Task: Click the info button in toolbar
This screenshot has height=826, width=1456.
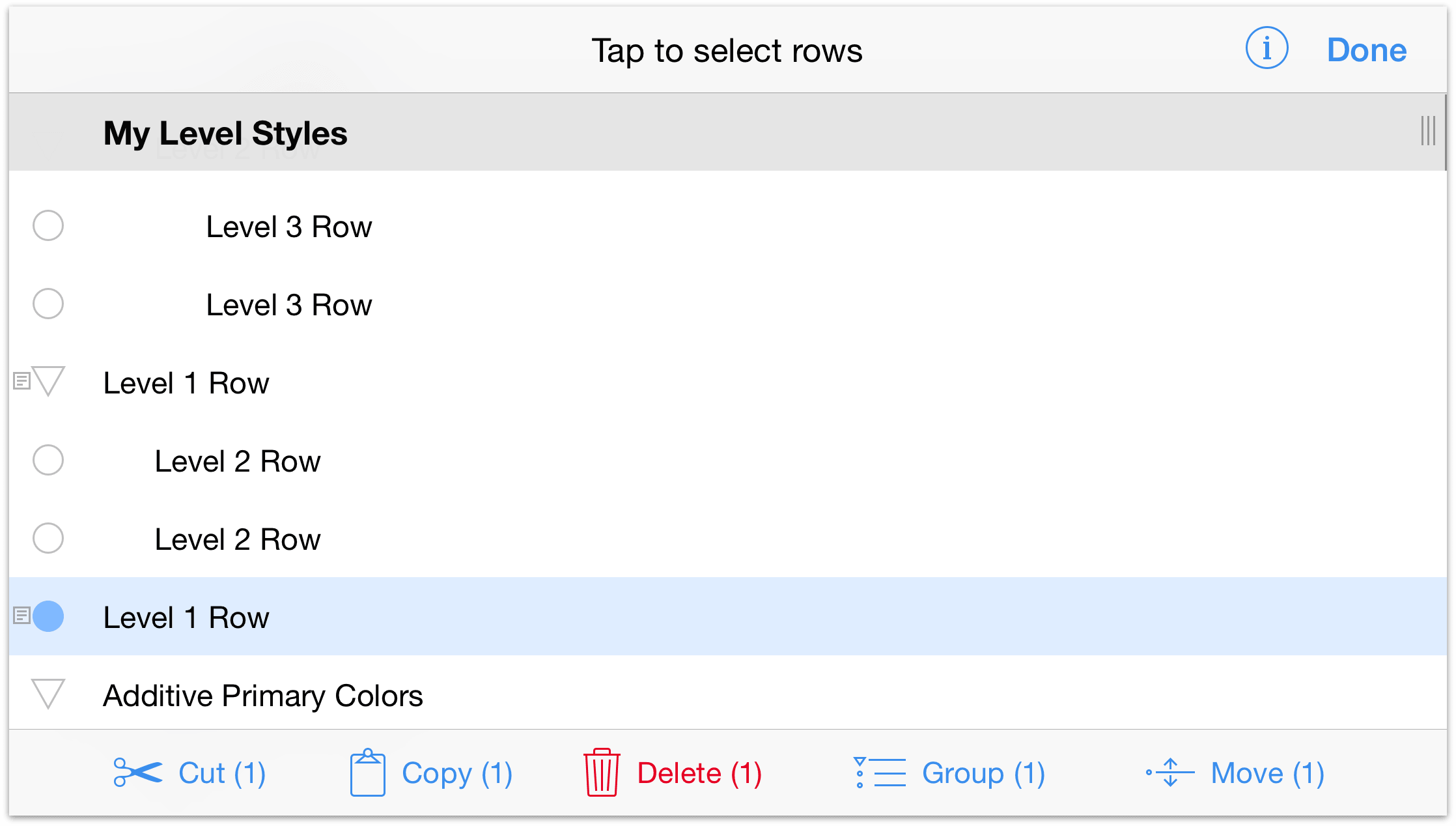Action: click(1263, 48)
